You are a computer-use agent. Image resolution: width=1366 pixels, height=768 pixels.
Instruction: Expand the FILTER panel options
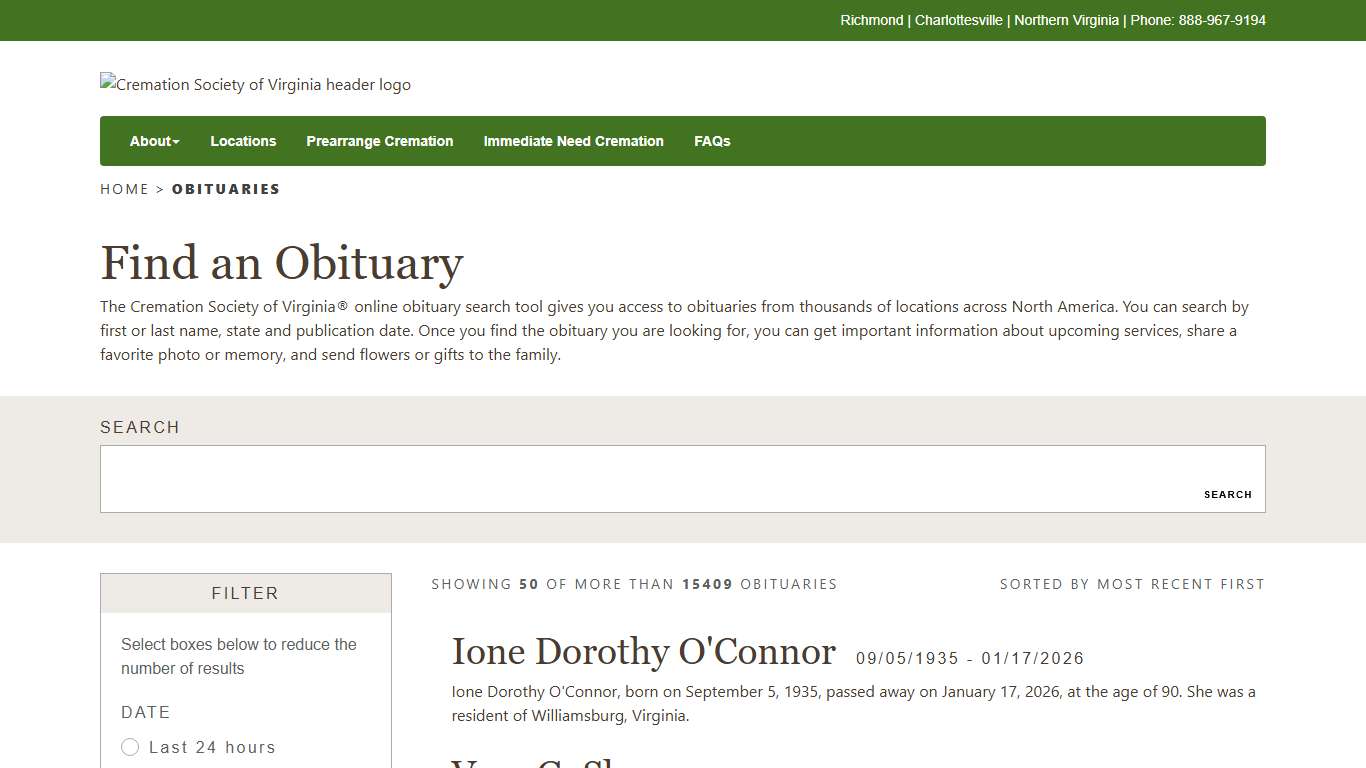tap(245, 593)
